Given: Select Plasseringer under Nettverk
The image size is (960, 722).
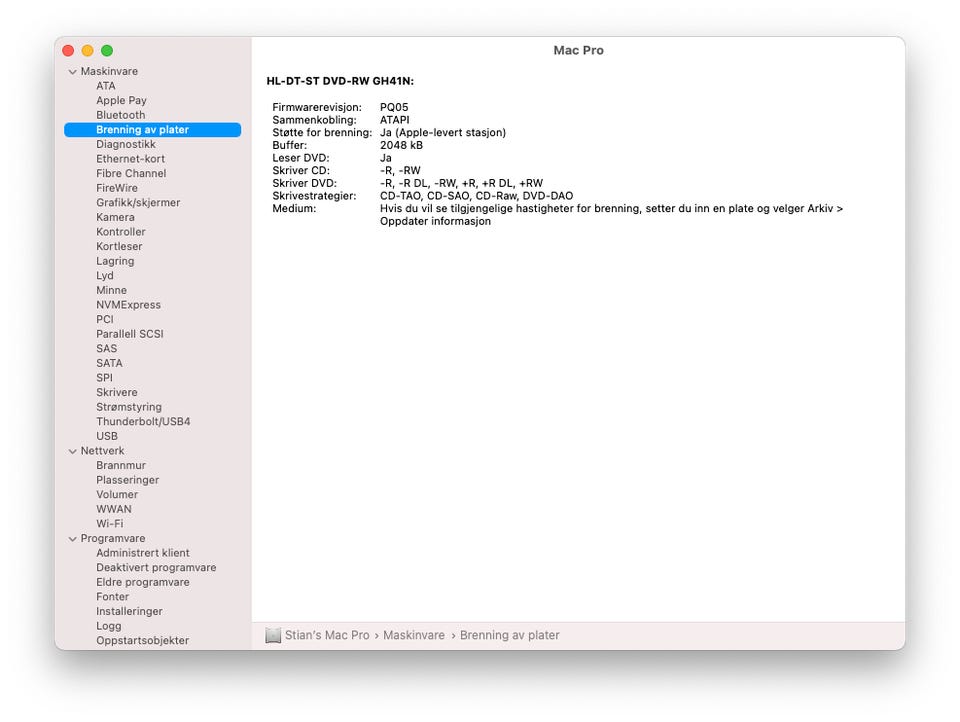Looking at the screenshot, I should click(127, 480).
